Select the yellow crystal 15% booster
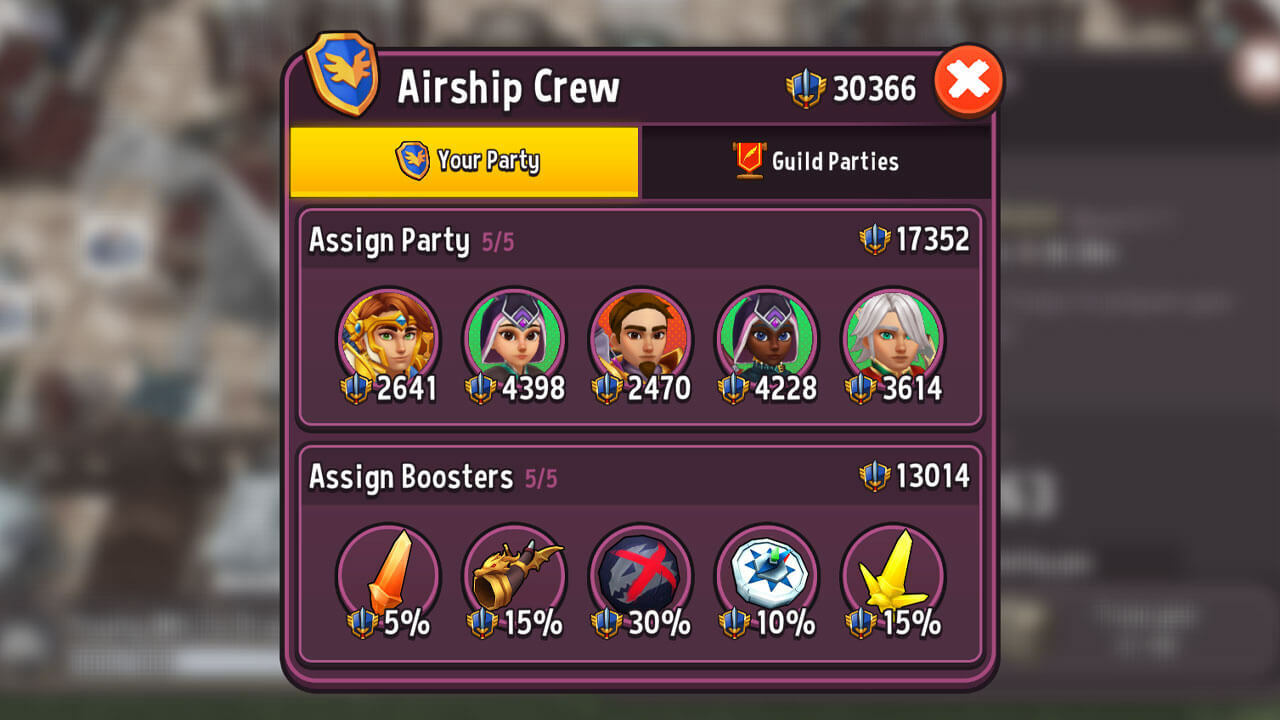Screen dimensions: 1280x720 (892, 578)
